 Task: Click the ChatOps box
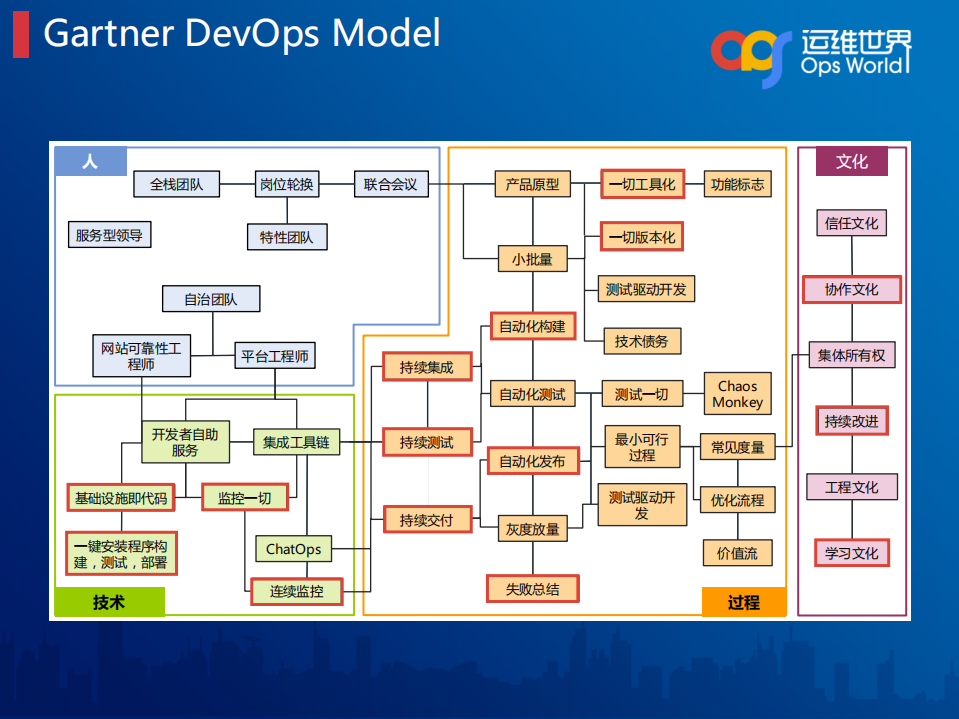293,549
